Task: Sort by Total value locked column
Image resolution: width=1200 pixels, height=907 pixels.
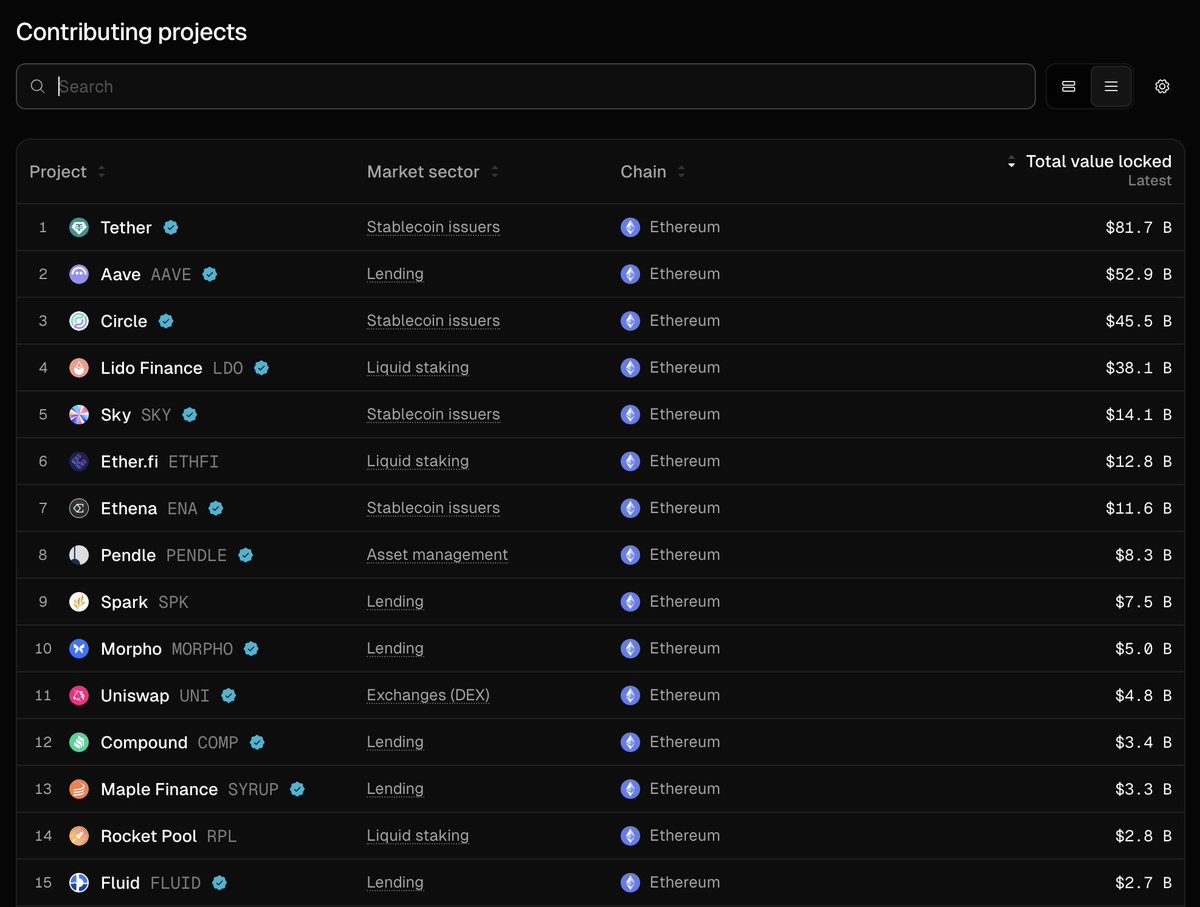Action: (1089, 162)
